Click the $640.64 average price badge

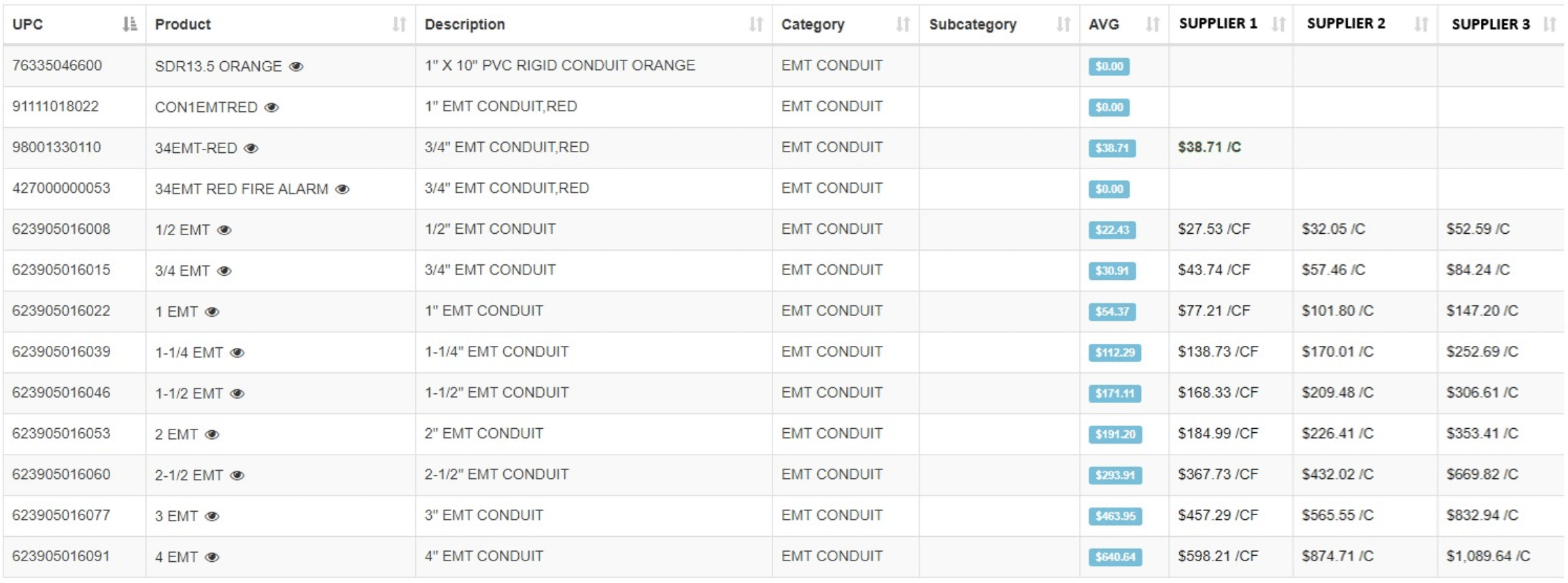pyautogui.click(x=1115, y=557)
